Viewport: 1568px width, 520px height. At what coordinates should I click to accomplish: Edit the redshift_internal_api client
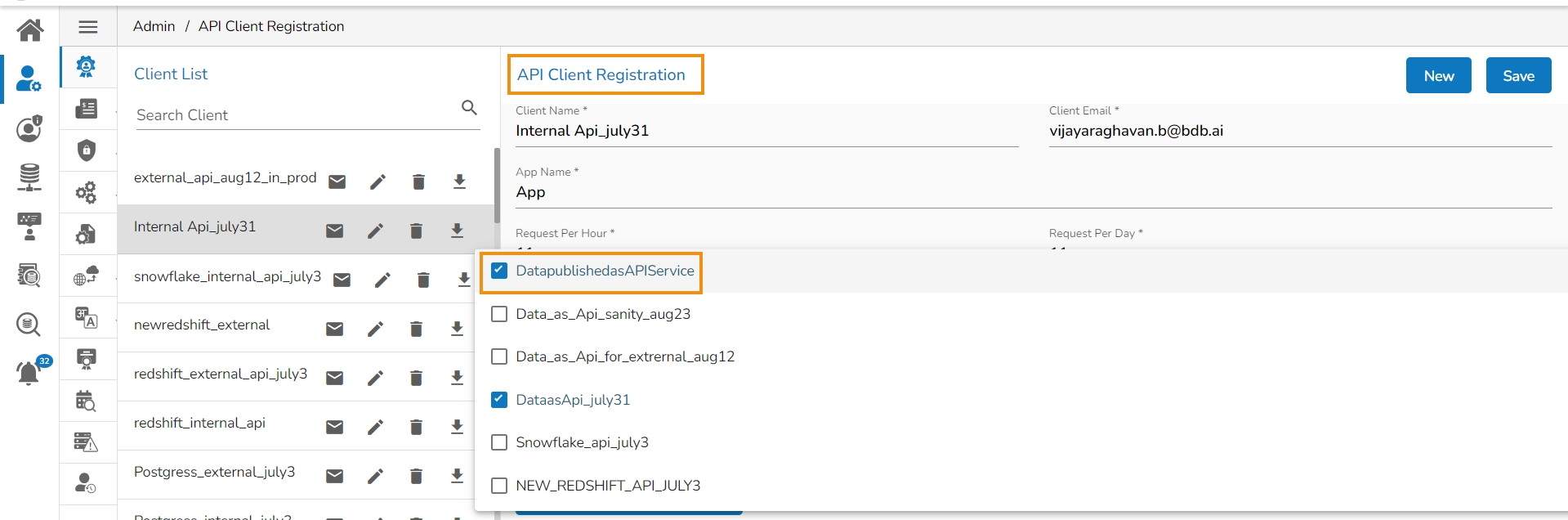(x=375, y=427)
